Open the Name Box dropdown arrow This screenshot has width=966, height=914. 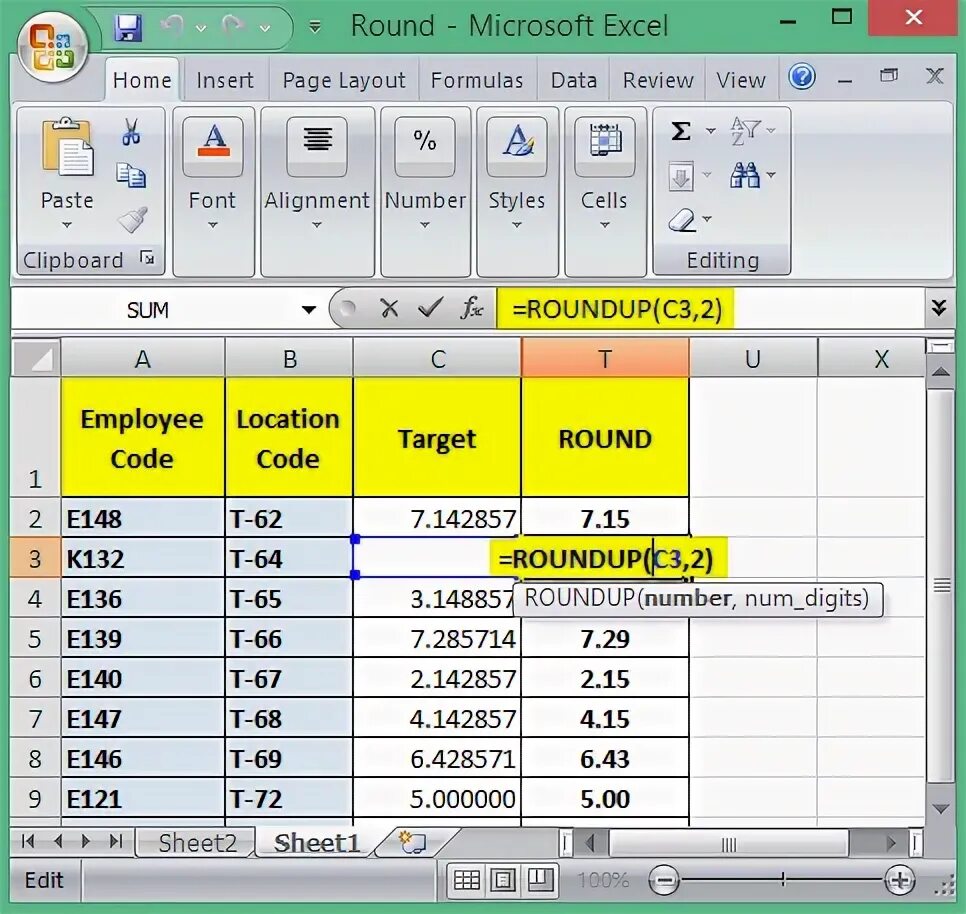pyautogui.click(x=309, y=309)
